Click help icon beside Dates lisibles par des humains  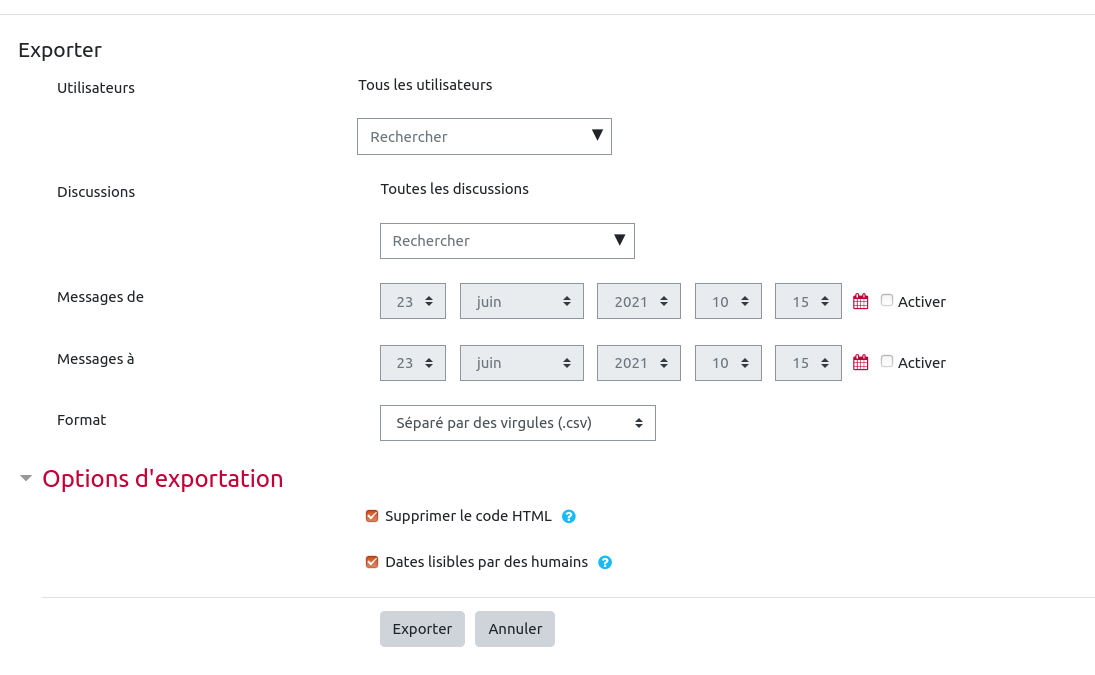tap(605, 562)
